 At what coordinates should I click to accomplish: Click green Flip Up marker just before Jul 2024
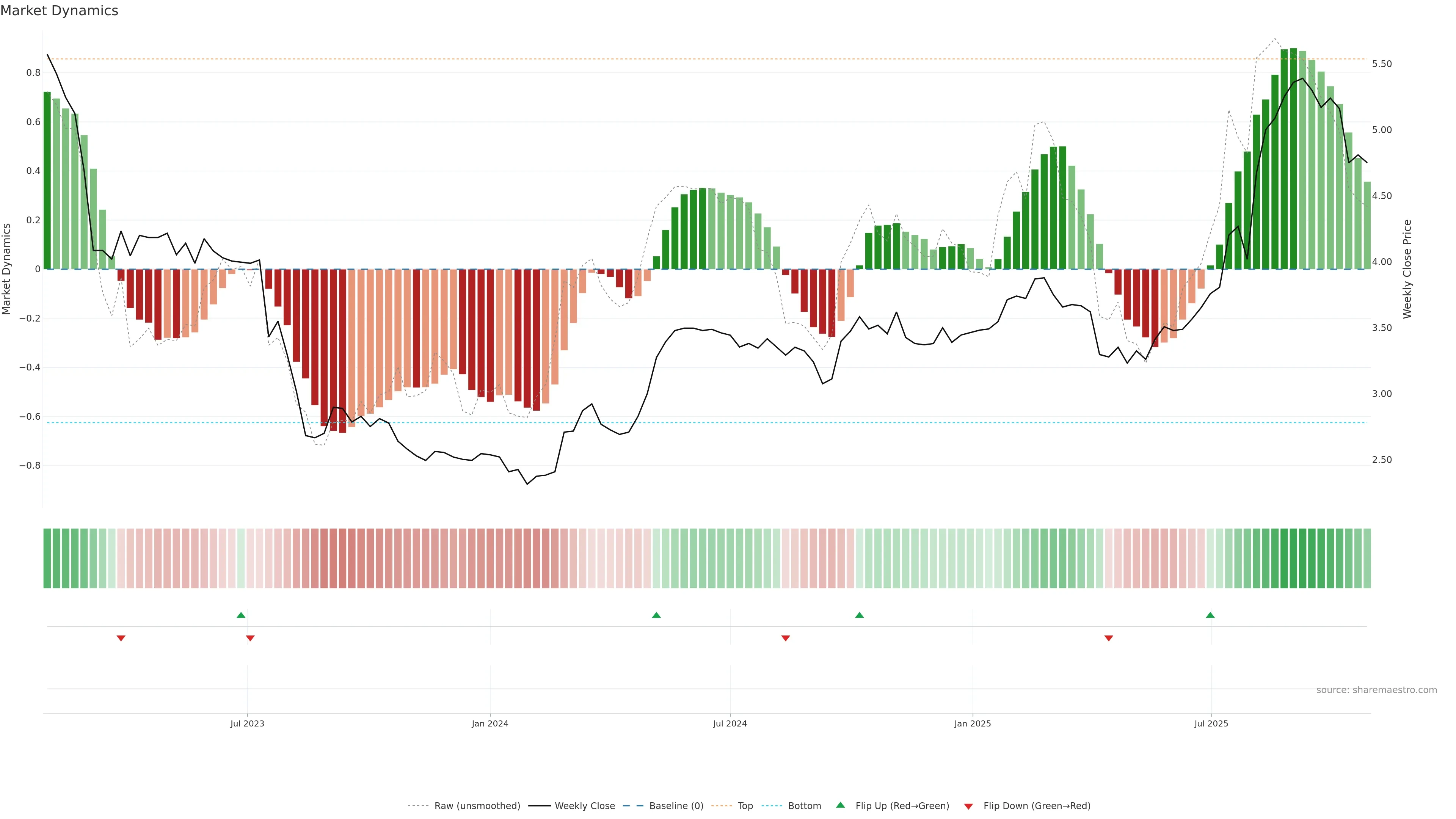(x=656, y=615)
